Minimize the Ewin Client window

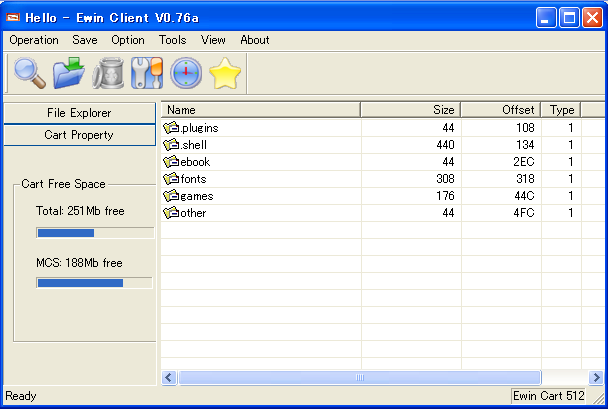(x=546, y=17)
